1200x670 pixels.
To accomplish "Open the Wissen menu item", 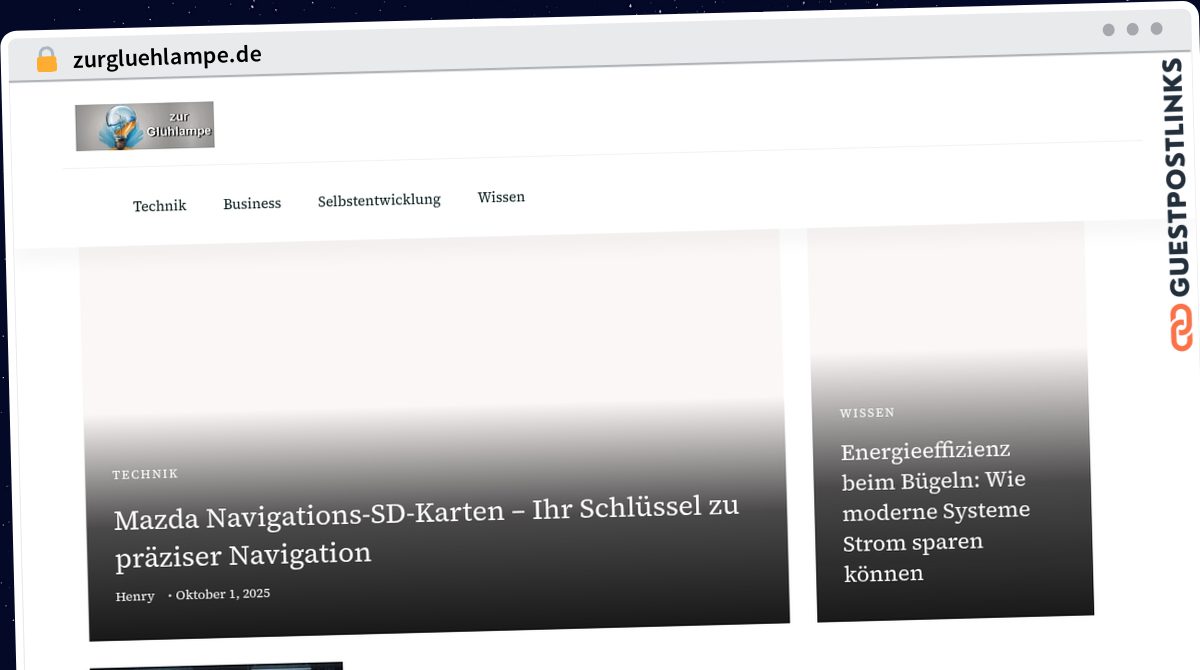I will (501, 197).
